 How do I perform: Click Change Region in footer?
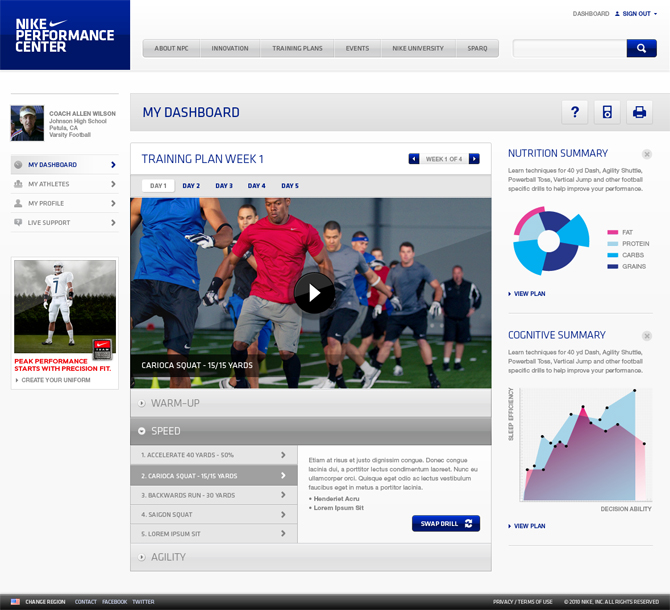click(x=45, y=602)
